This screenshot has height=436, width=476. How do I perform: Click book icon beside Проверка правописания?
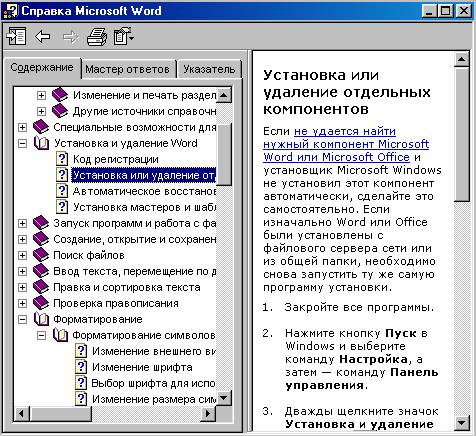tap(41, 303)
